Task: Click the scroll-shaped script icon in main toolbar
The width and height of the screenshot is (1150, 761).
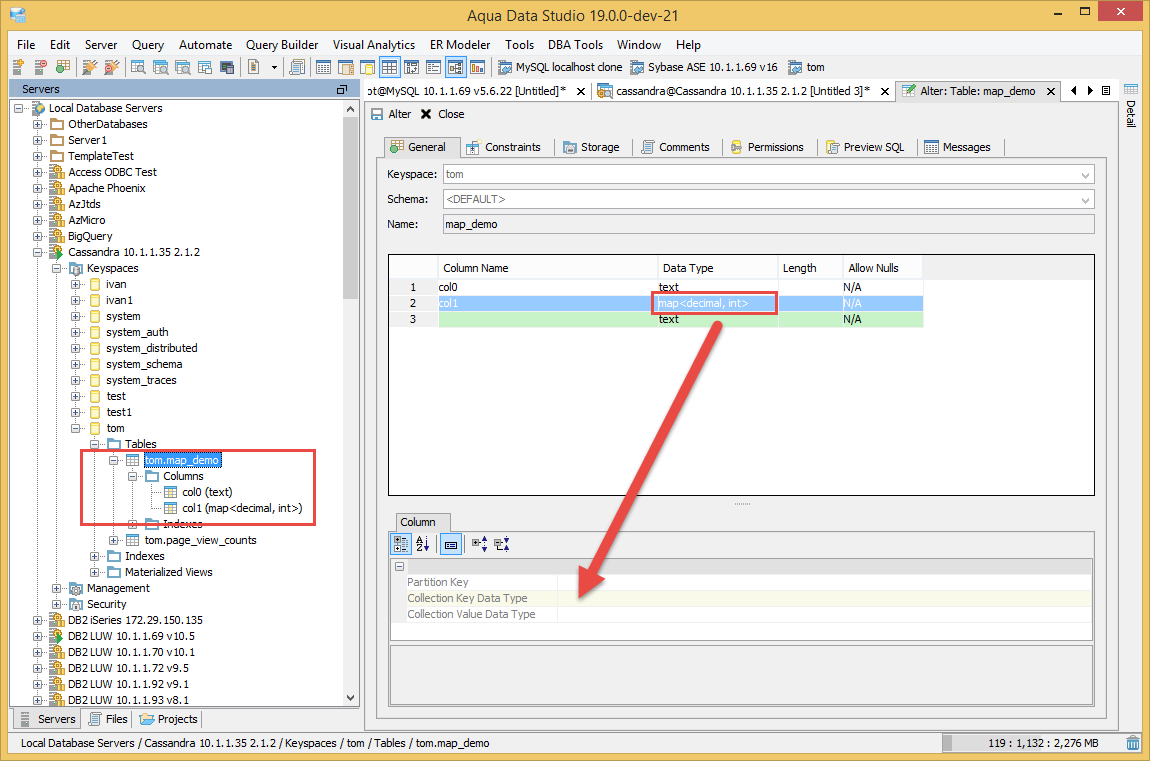Action: (297, 67)
